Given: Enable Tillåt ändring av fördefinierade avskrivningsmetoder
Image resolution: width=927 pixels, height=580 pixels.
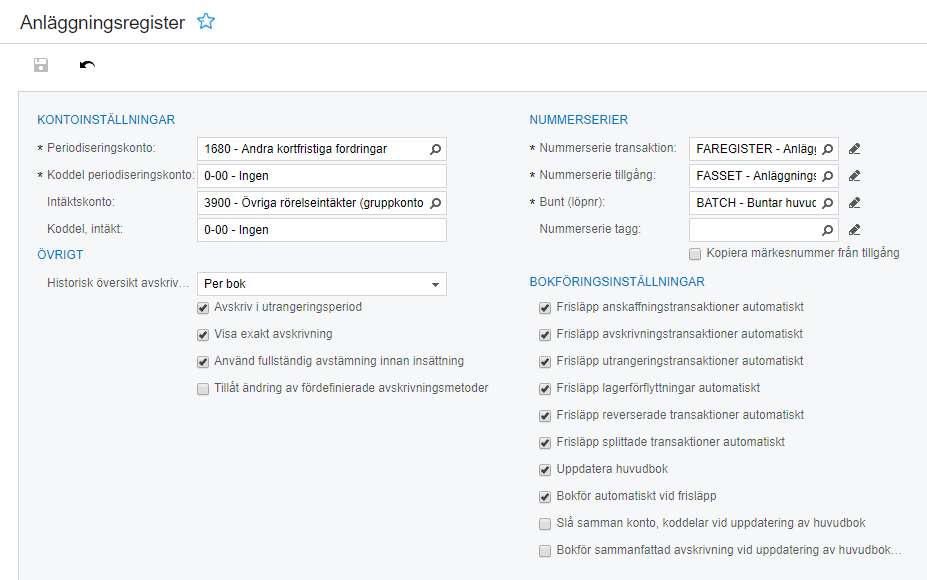Looking at the screenshot, I should (204, 389).
